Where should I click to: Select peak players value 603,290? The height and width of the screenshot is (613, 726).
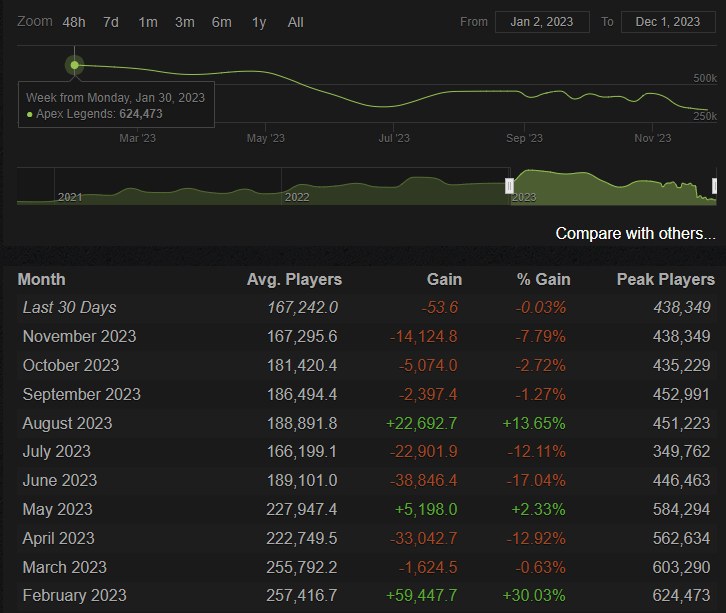coord(681,568)
